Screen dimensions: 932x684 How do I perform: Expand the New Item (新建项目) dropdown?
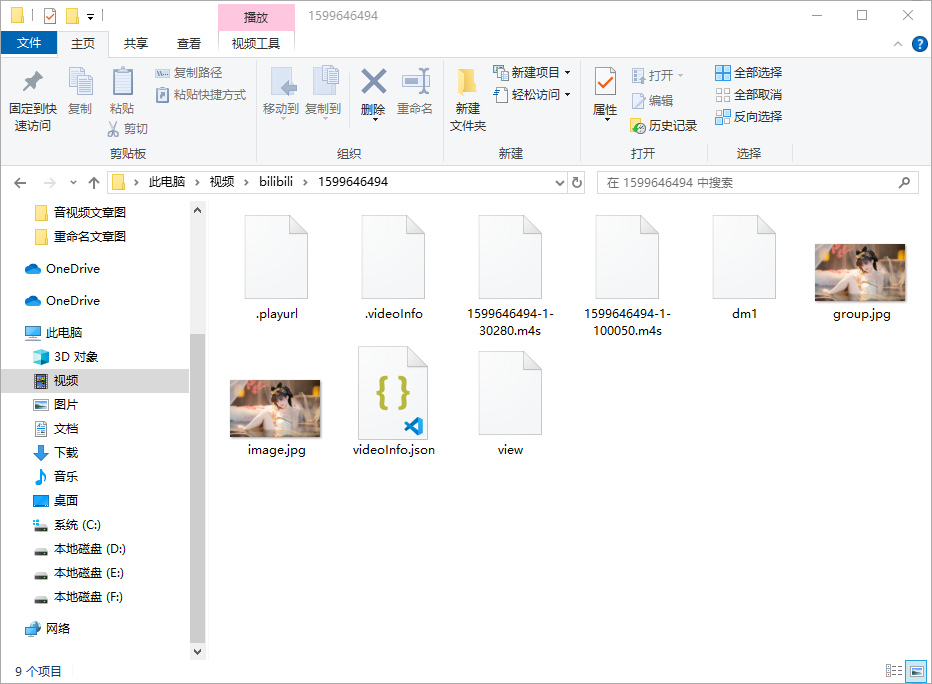[x=567, y=73]
